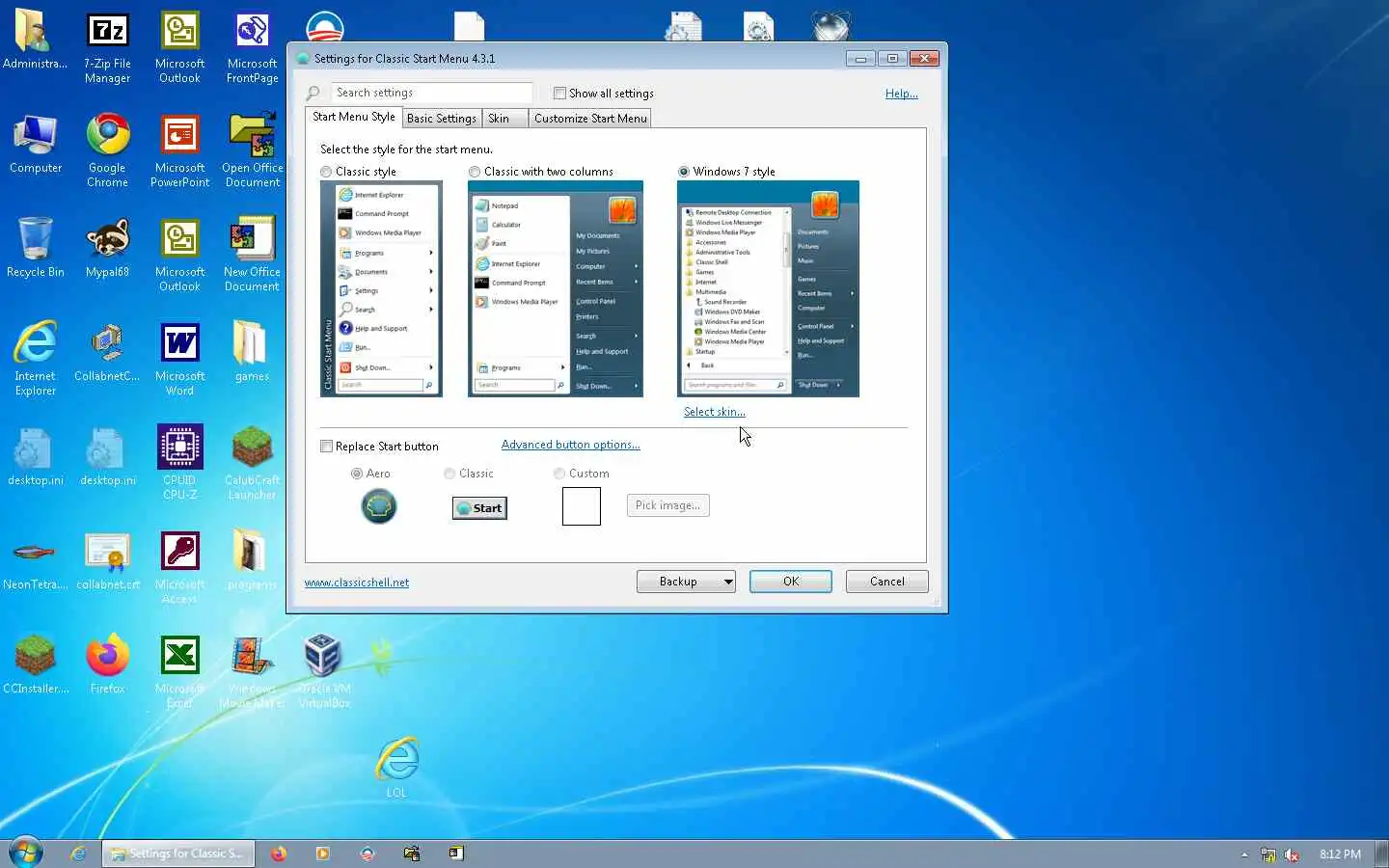Click the Classic Start button image
Screen dimensions: 1389x868
pos(479,508)
